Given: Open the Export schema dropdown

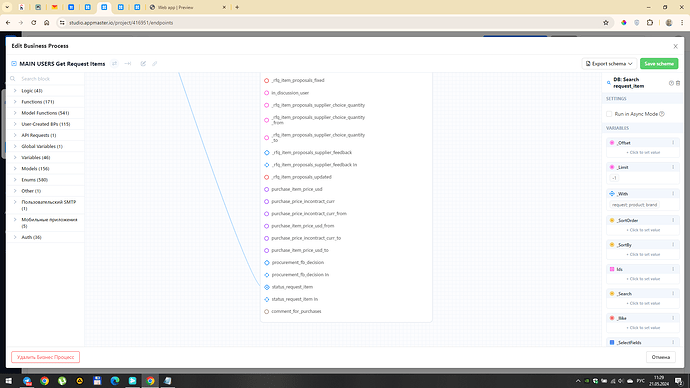Looking at the screenshot, I should click(x=609, y=64).
